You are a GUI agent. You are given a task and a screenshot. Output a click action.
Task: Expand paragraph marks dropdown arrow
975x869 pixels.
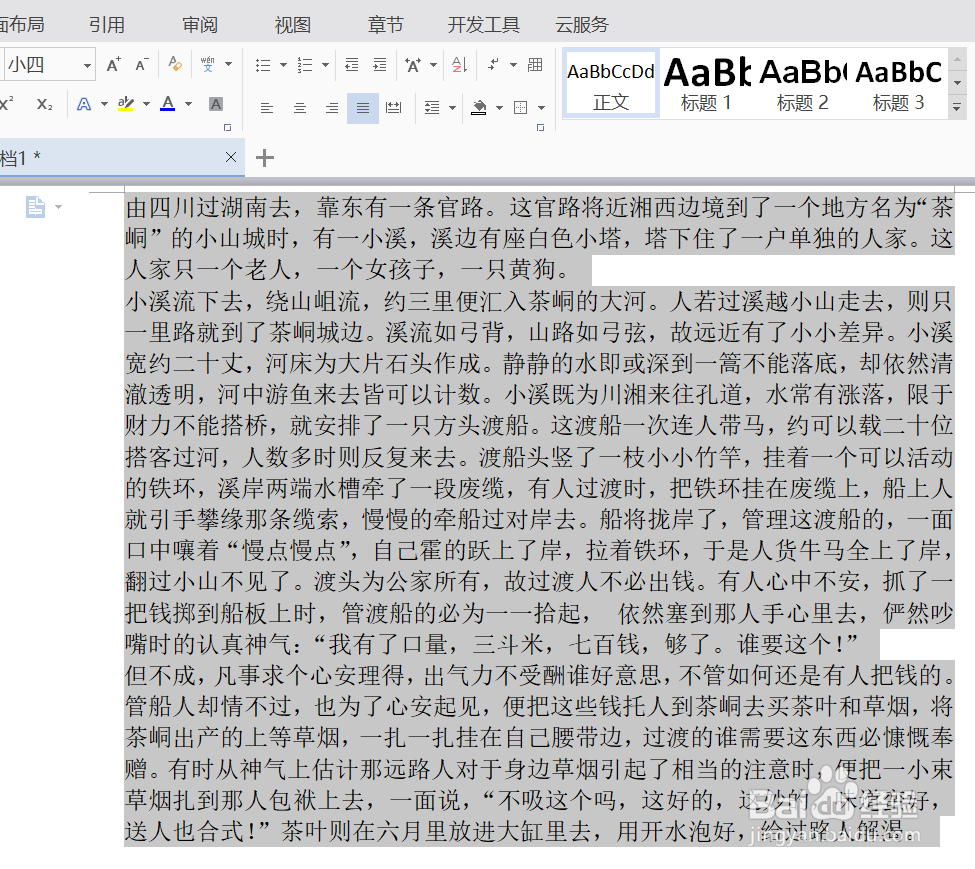pos(514,65)
